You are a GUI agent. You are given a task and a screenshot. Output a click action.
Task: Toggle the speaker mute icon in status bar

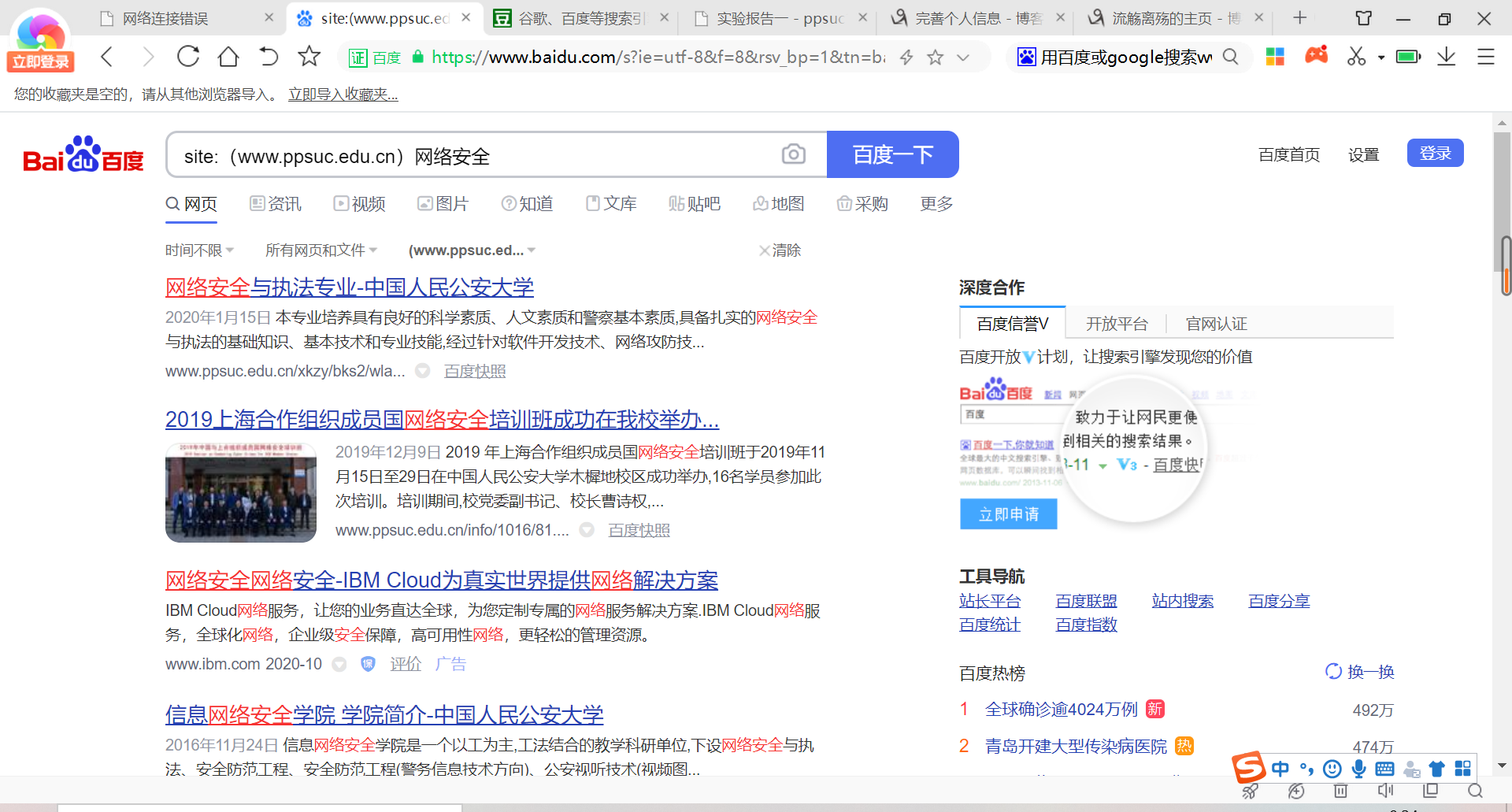pyautogui.click(x=1385, y=791)
